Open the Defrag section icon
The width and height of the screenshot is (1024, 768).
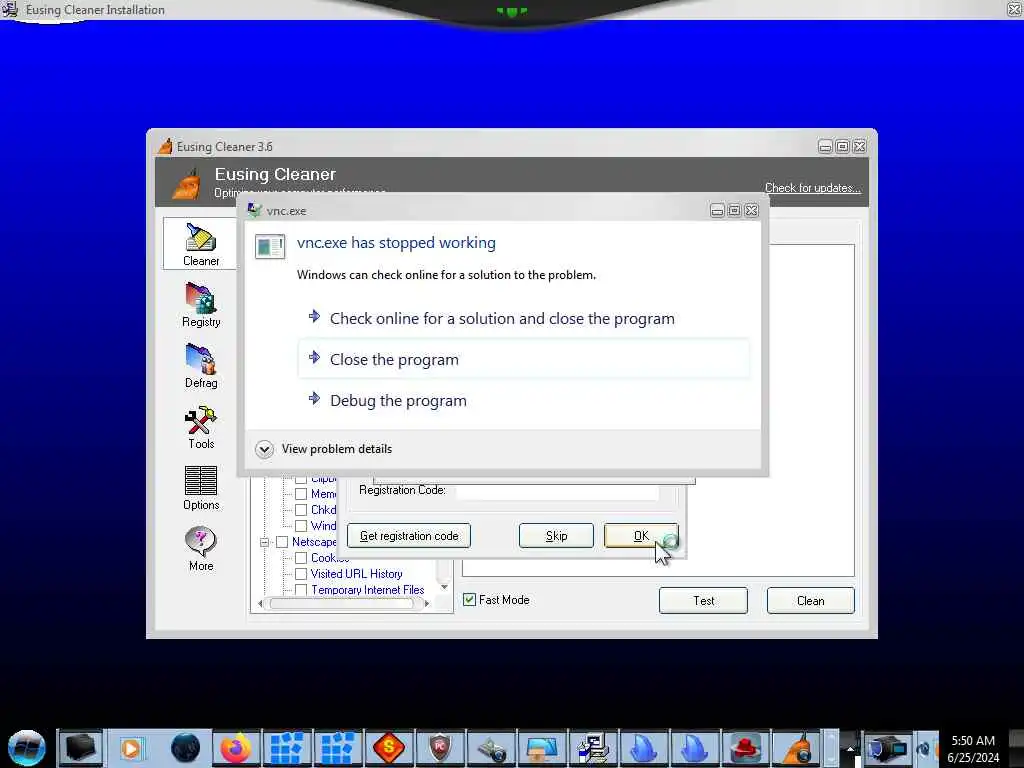tap(200, 359)
